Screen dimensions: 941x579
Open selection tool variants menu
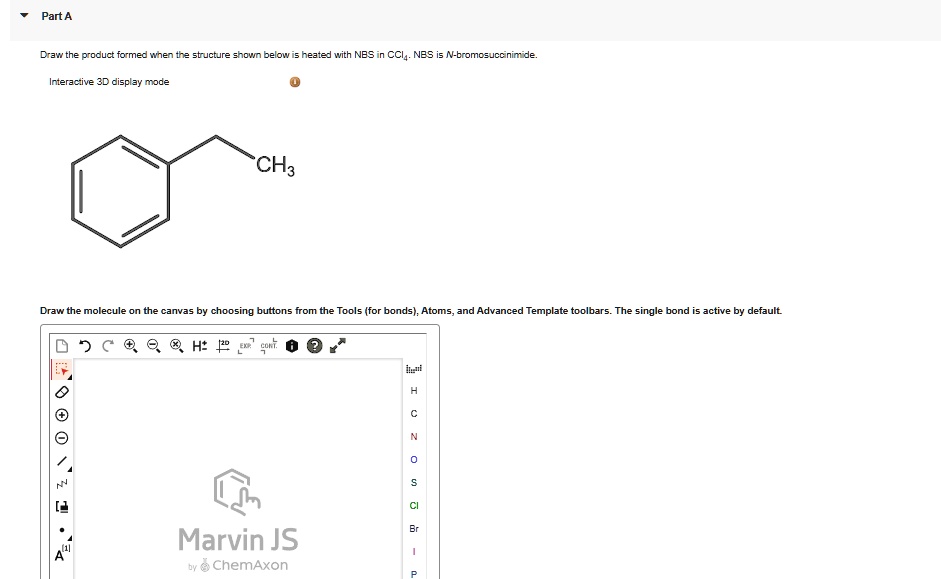coord(69,376)
